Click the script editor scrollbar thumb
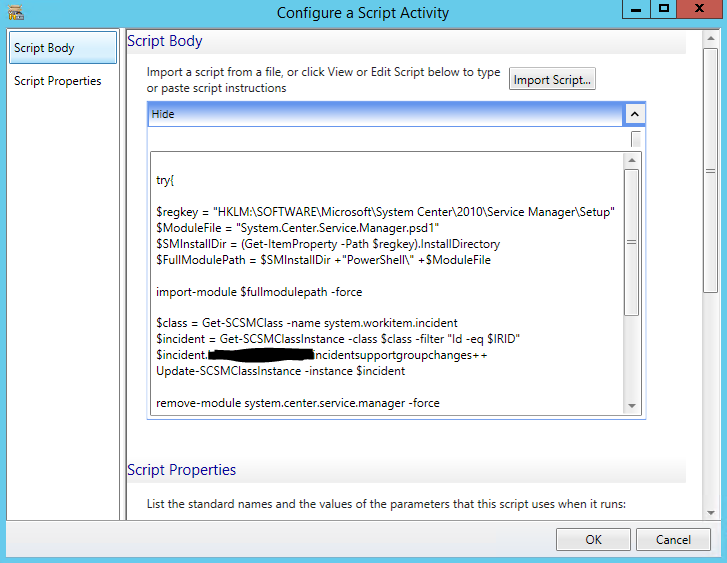Viewport: 727px width, 563px height. click(x=631, y=242)
